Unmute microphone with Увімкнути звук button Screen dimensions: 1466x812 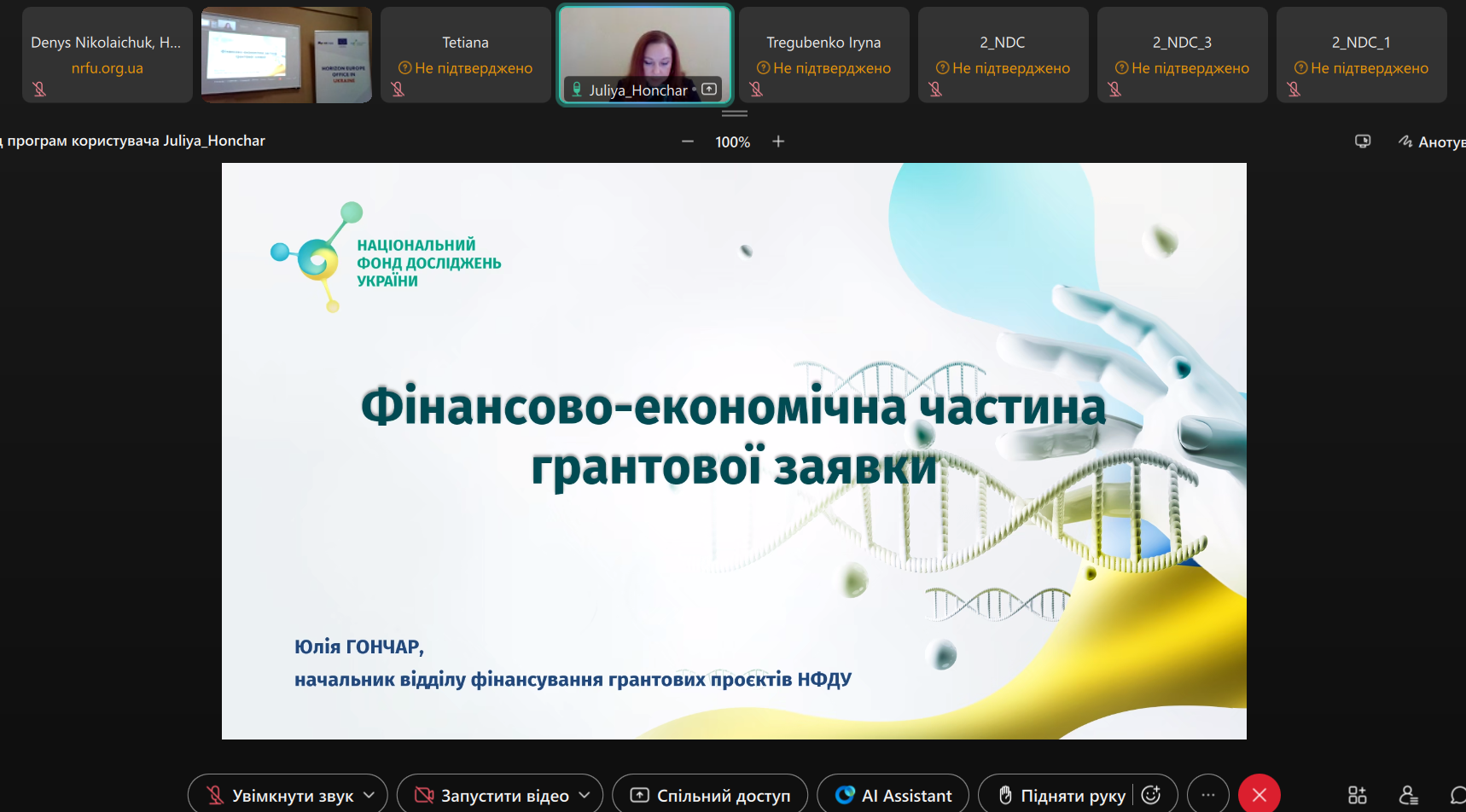pyautogui.click(x=280, y=795)
